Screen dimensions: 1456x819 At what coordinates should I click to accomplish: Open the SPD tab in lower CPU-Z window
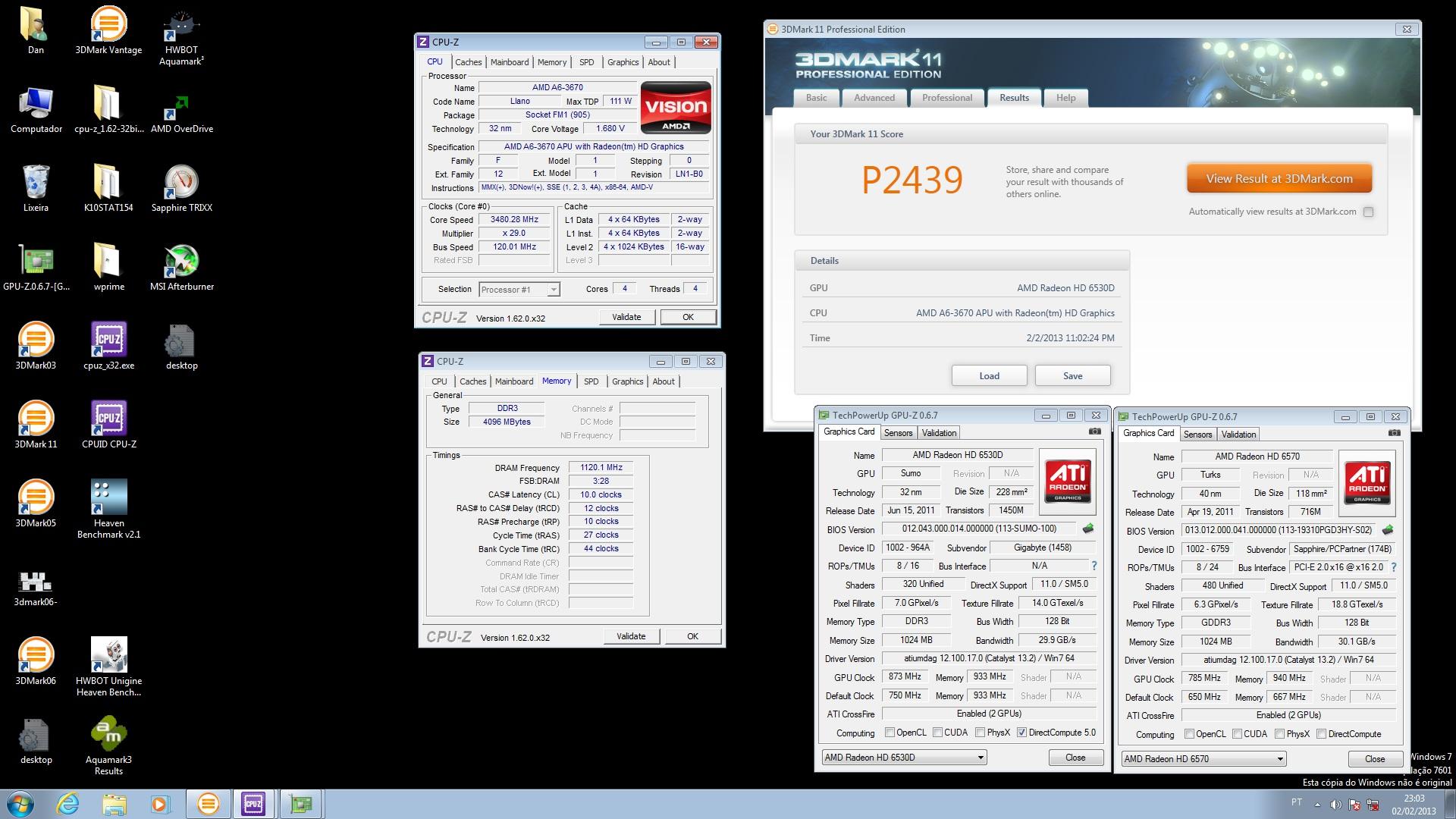591,381
